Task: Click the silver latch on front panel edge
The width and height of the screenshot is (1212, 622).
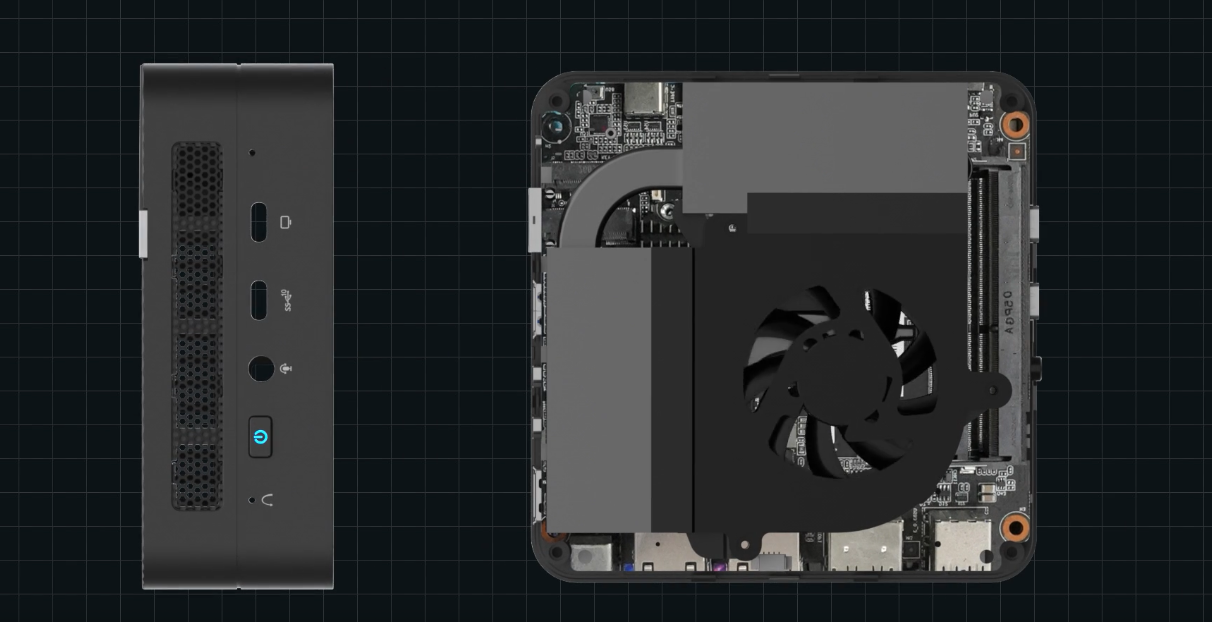Action: [144, 234]
